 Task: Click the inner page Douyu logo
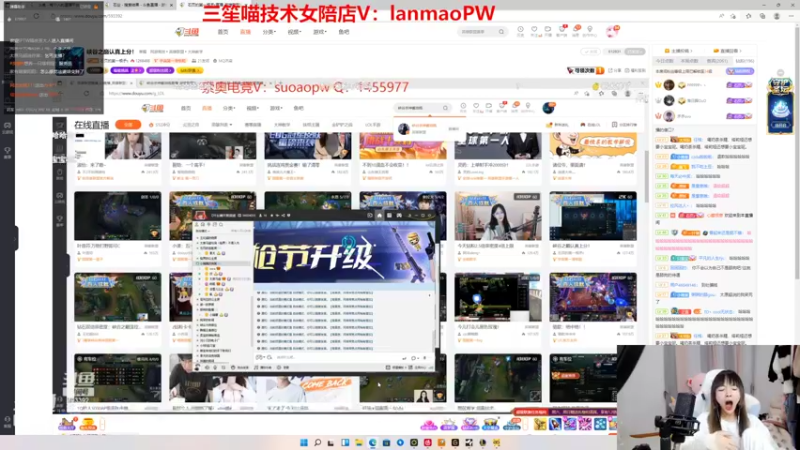(x=153, y=108)
